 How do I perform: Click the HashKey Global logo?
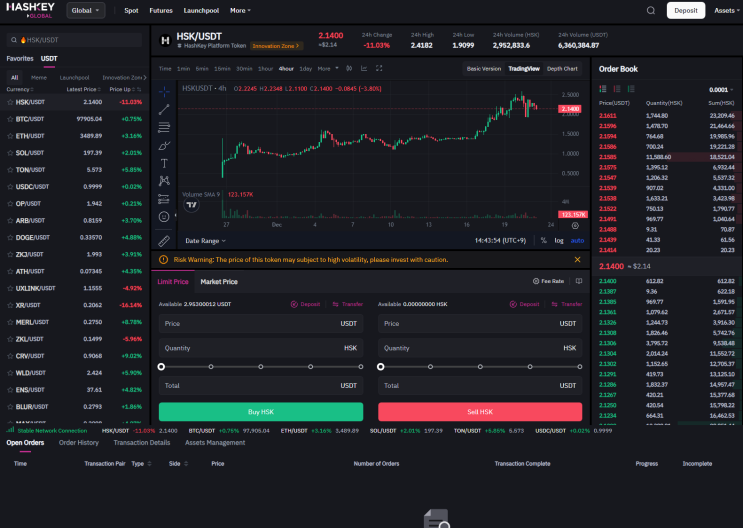click(x=30, y=10)
